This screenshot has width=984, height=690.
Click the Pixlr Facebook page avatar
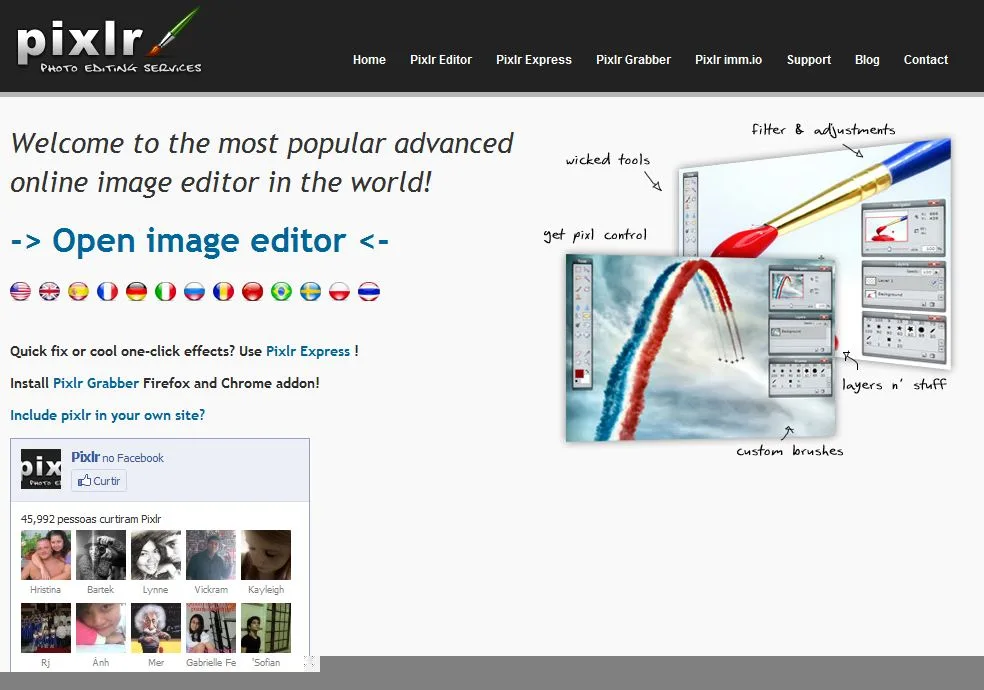tap(41, 469)
